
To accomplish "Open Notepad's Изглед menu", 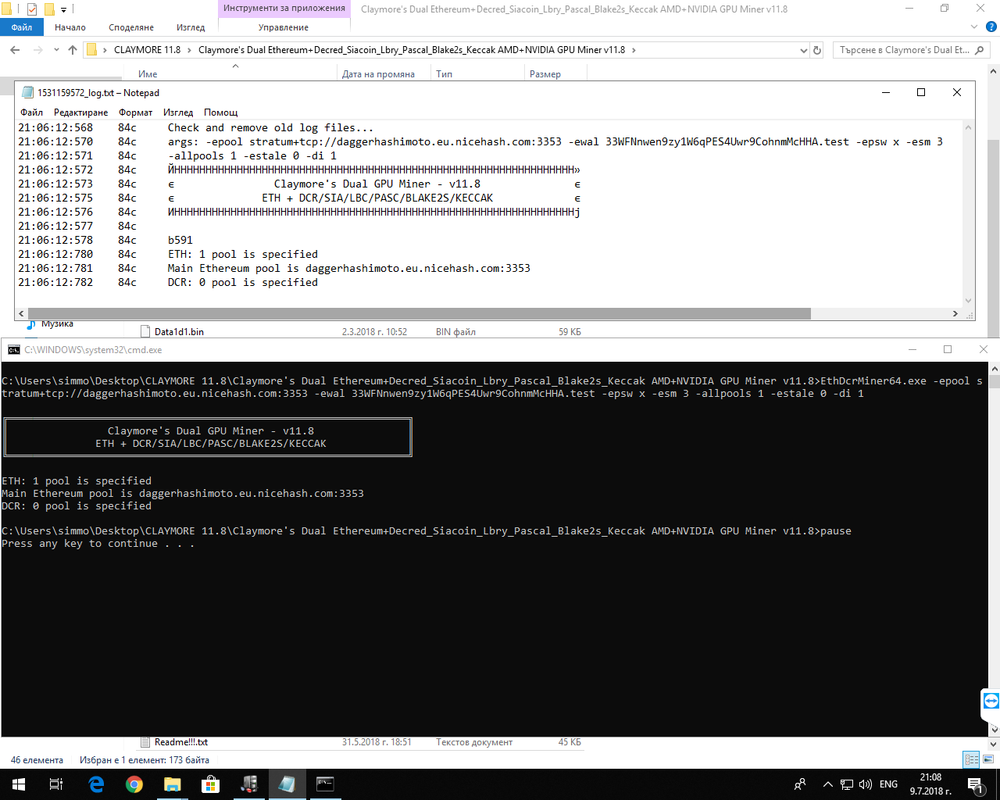I will [178, 112].
